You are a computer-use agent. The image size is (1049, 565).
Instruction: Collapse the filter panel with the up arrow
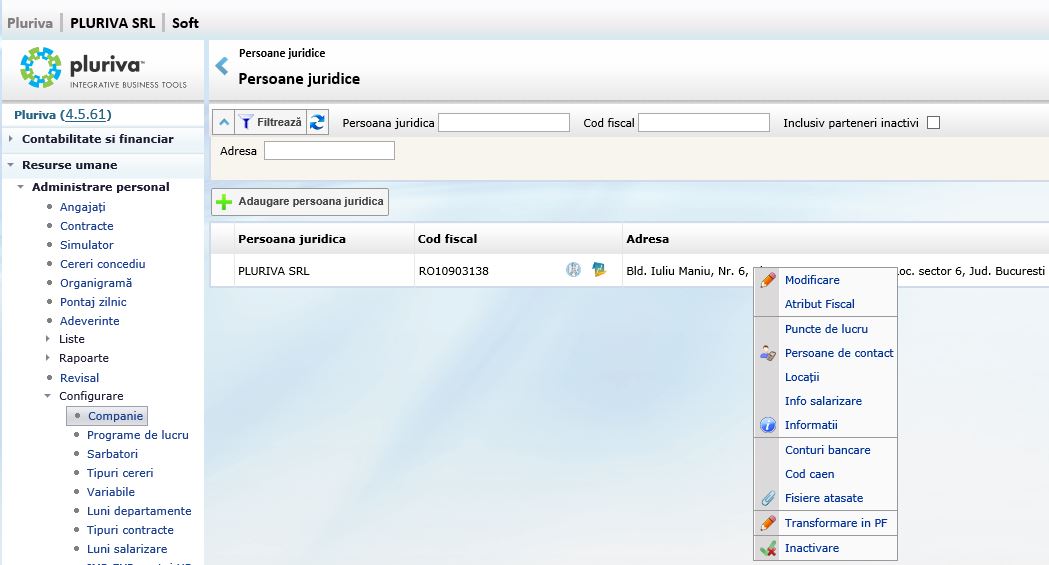tap(224, 122)
